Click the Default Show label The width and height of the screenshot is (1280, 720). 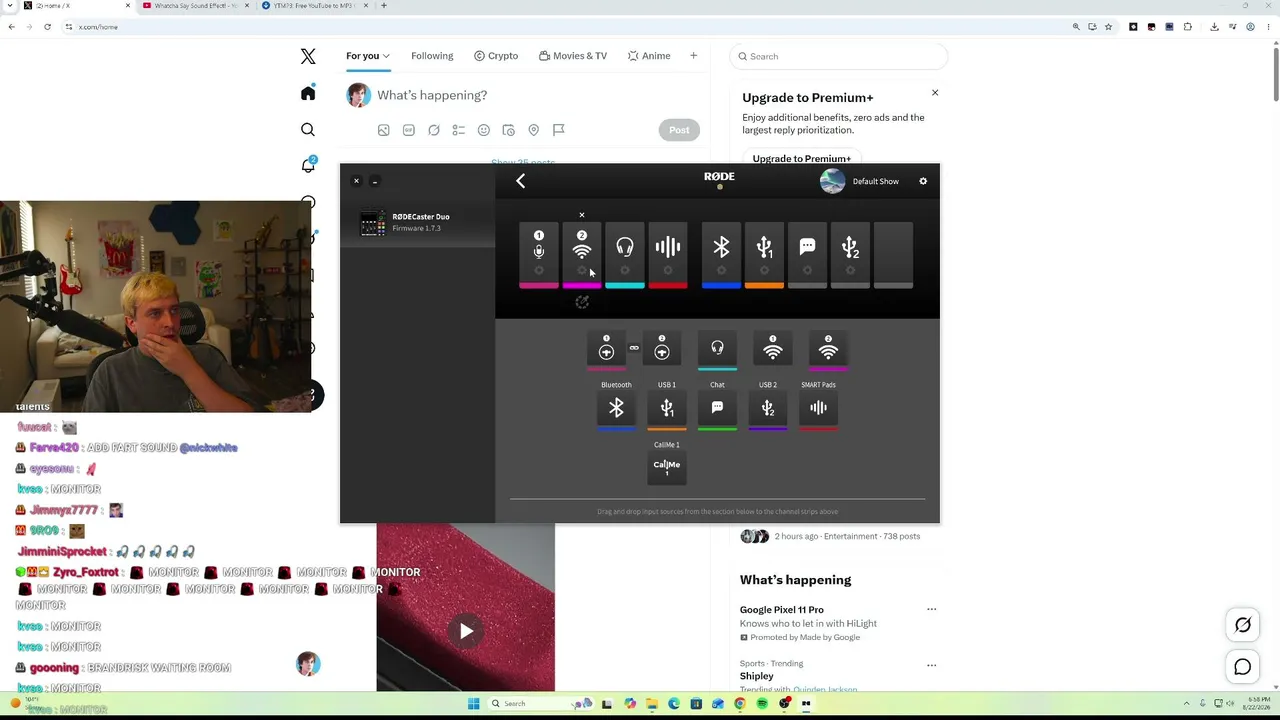pos(876,181)
